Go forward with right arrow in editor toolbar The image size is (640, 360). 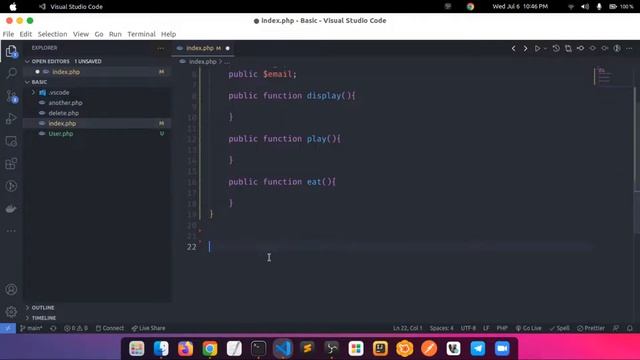pyautogui.click(x=525, y=48)
